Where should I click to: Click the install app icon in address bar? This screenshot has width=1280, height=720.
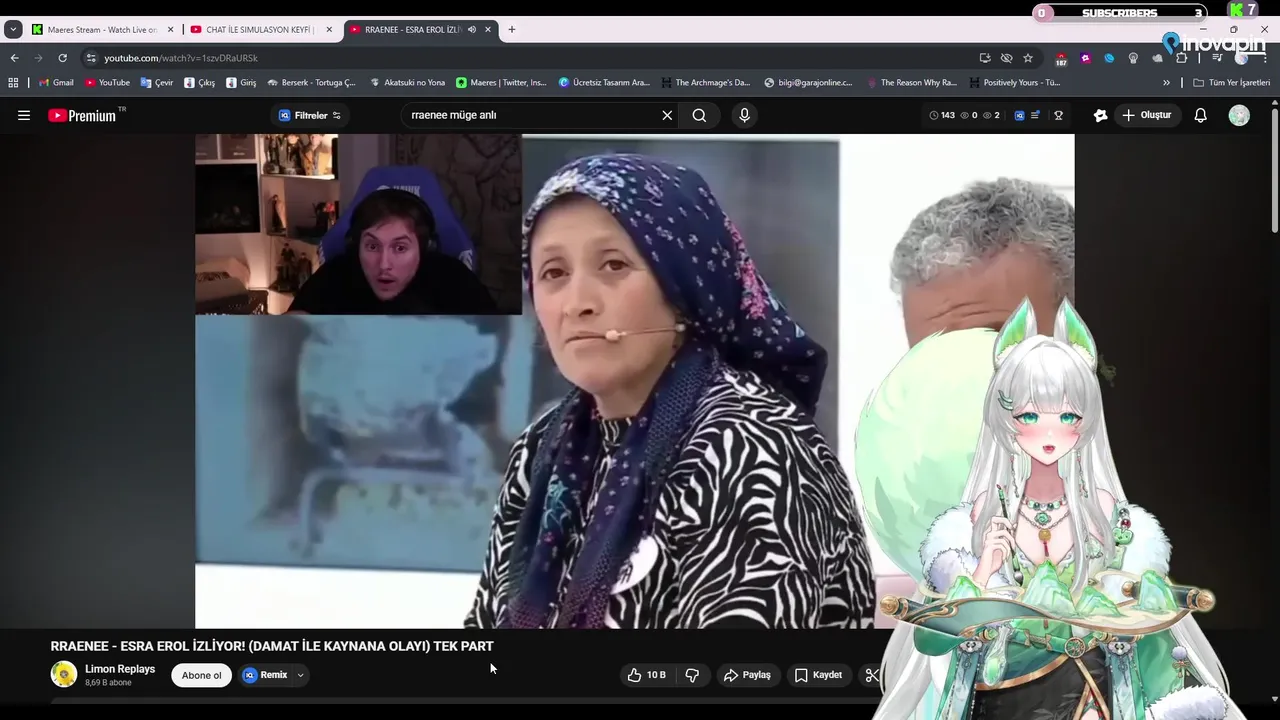click(x=985, y=58)
